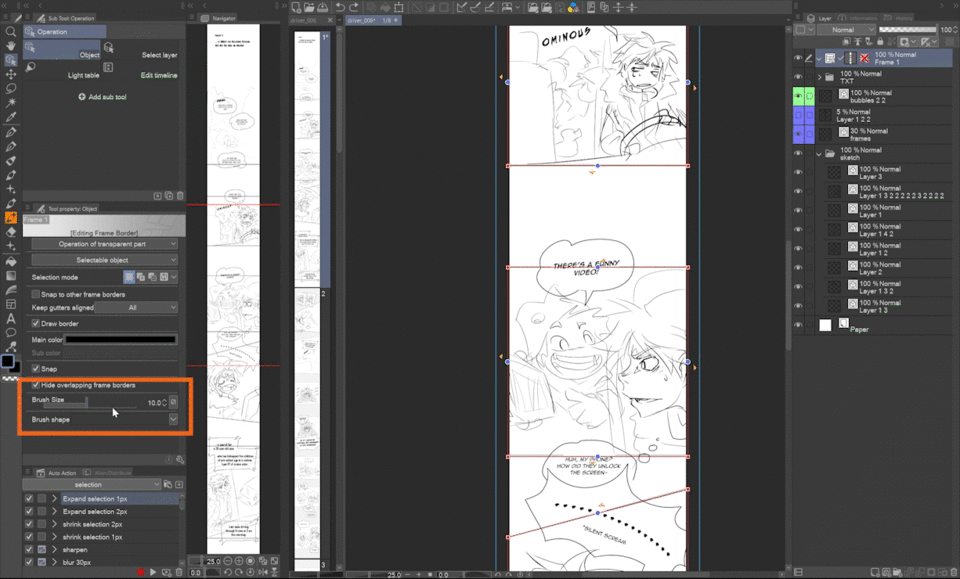Click the Redo arrow icon

point(353,7)
